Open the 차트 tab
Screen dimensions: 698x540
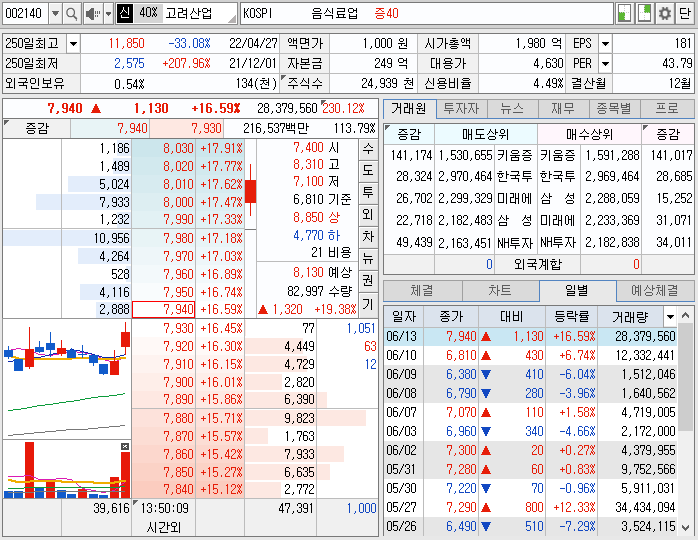pos(500,291)
